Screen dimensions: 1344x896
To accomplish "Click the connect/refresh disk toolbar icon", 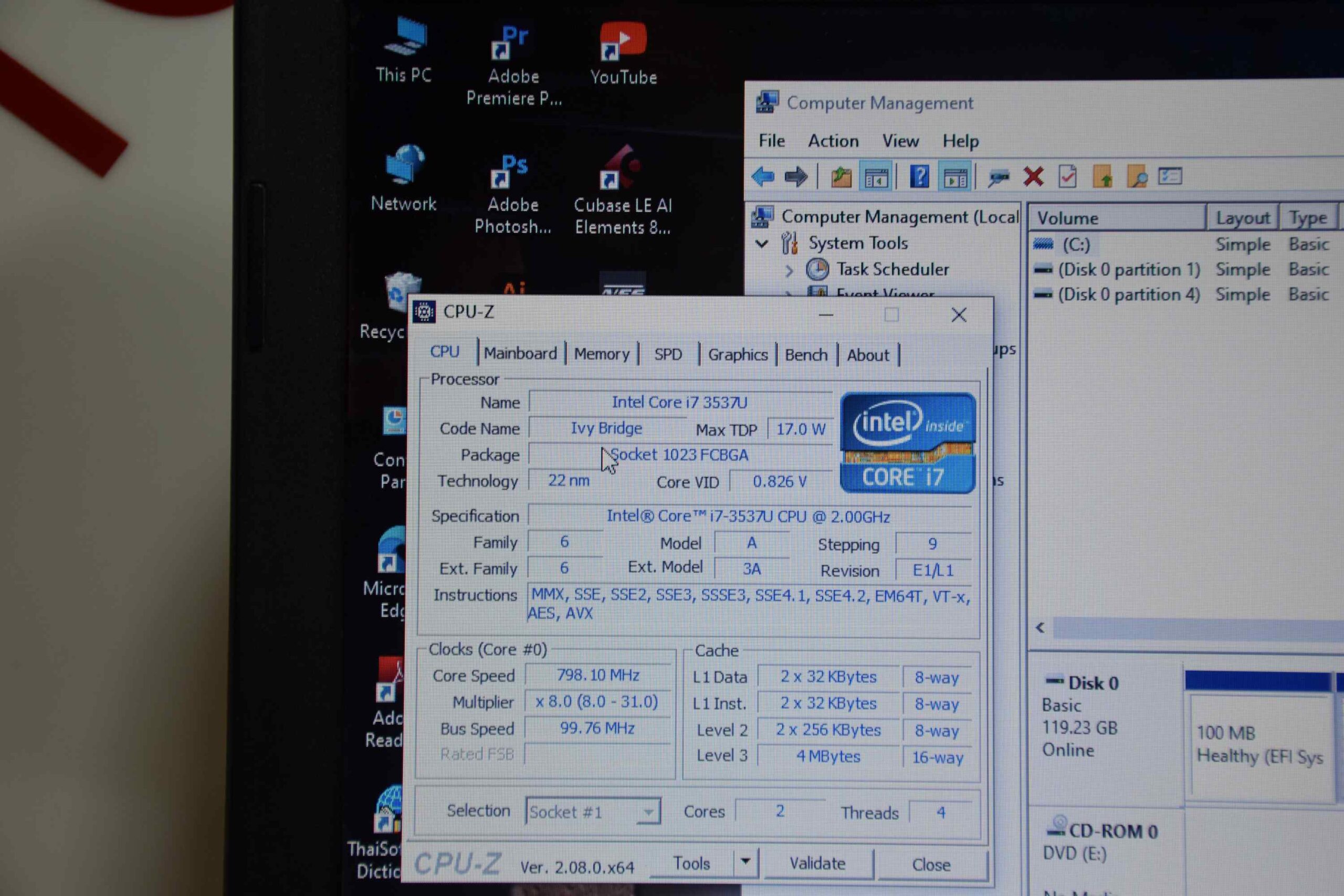I will tap(998, 178).
